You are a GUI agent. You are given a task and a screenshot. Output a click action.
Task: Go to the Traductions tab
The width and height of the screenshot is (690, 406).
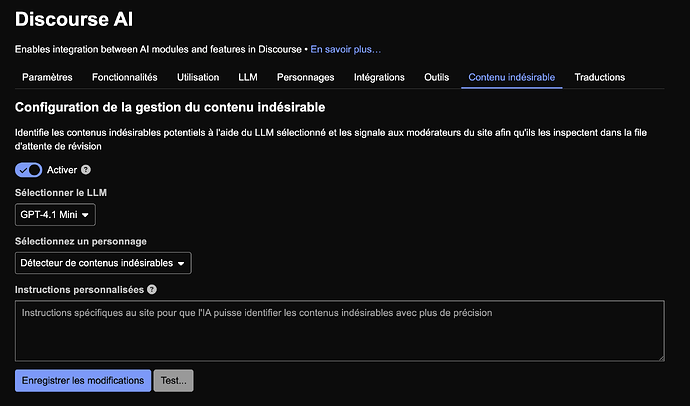pyautogui.click(x=600, y=77)
